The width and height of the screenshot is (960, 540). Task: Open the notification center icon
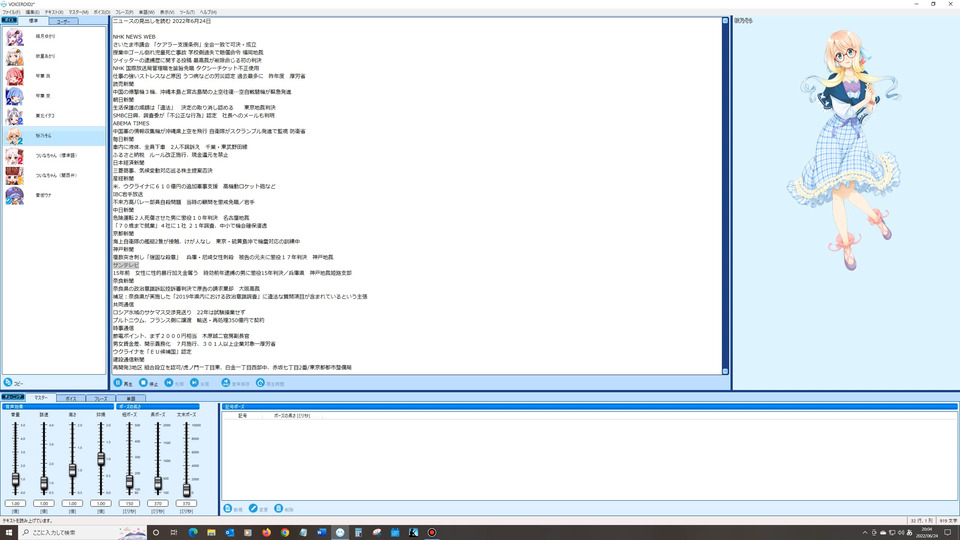[x=948, y=533]
